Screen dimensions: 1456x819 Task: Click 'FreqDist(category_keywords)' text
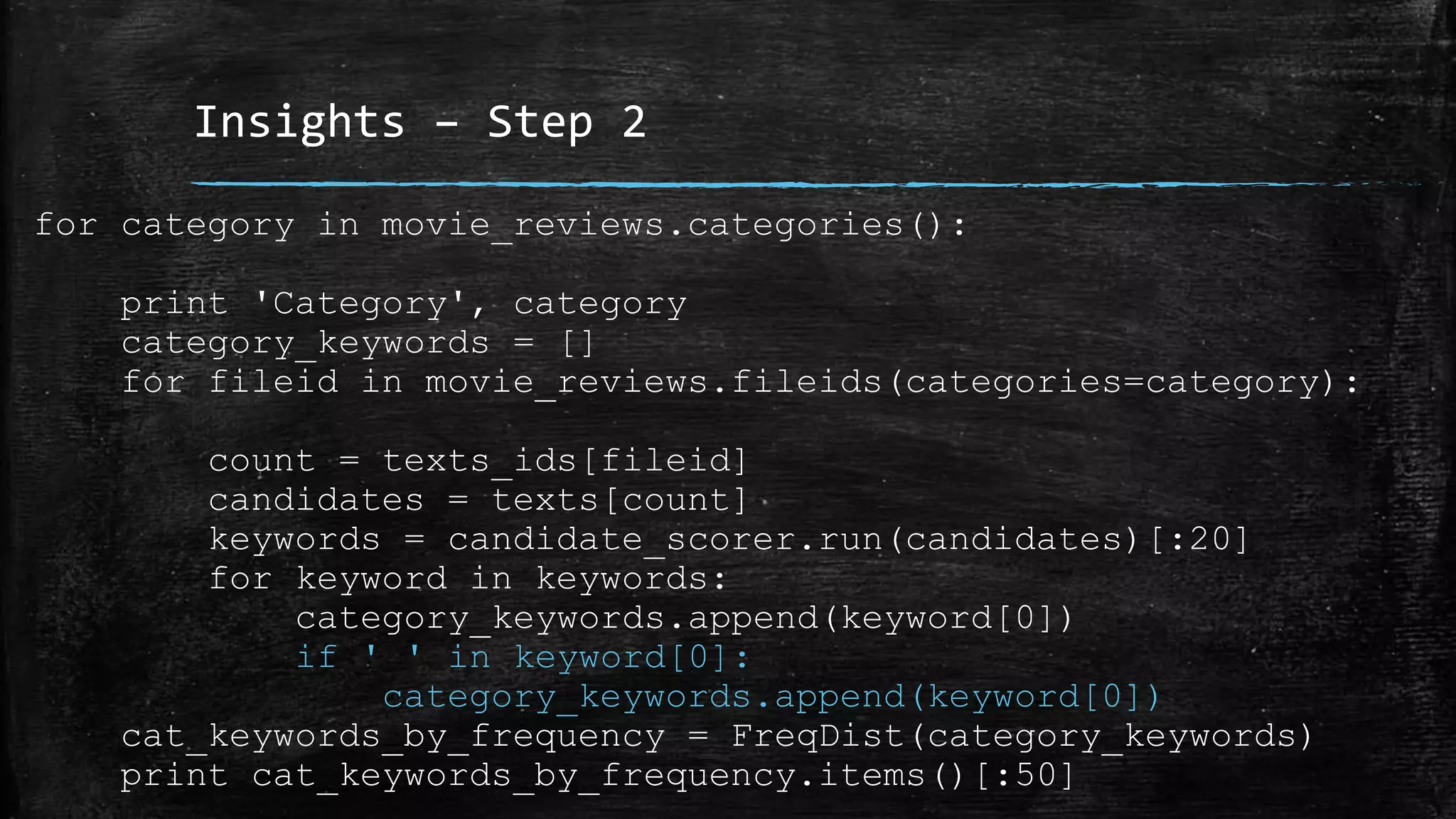pos(1021,737)
